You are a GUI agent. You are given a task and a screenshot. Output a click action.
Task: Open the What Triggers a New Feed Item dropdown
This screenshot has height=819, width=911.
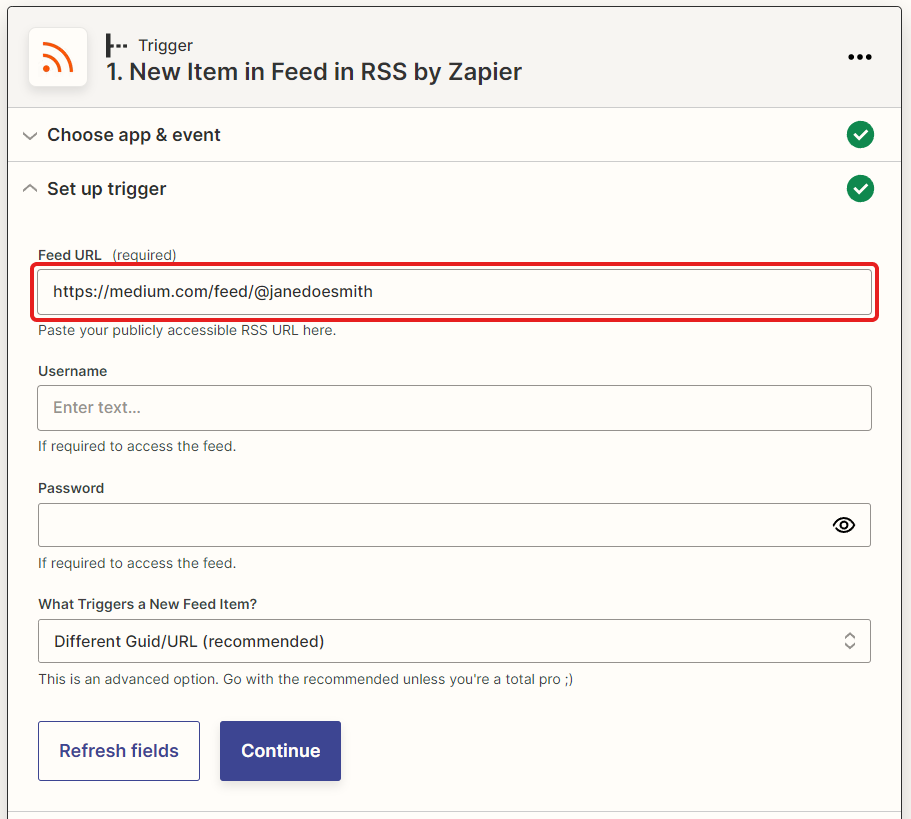pos(454,641)
